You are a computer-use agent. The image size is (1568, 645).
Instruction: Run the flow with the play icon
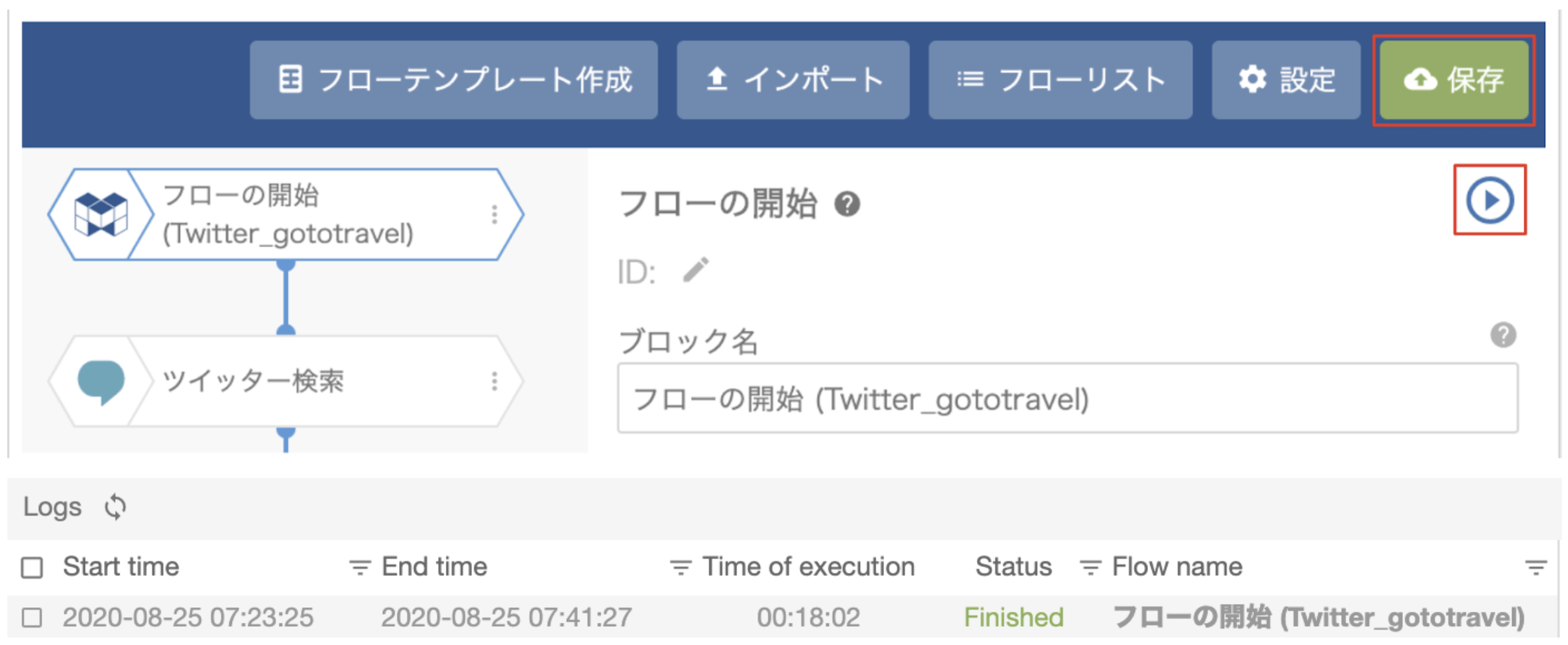coord(1489,200)
